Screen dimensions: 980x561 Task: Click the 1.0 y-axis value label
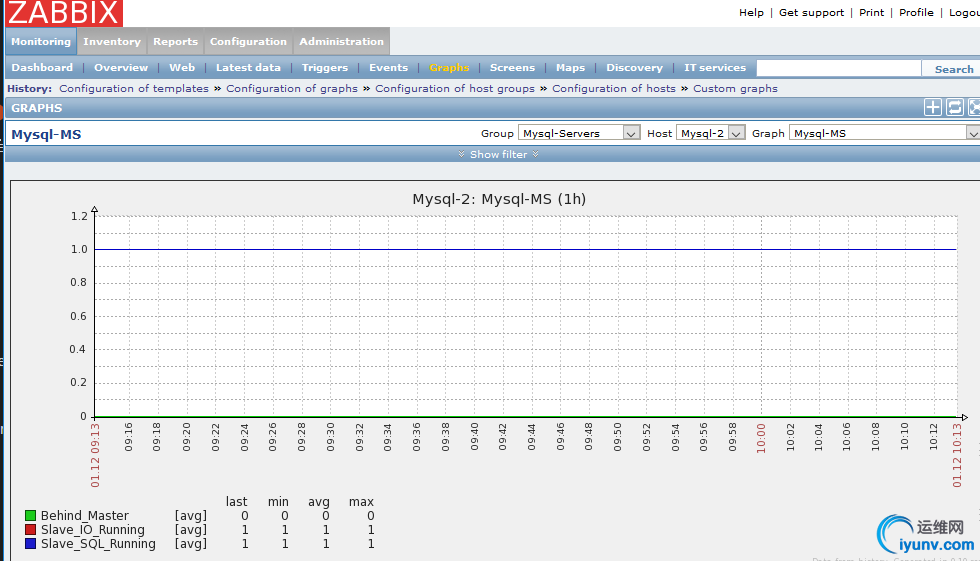pyautogui.click(x=79, y=249)
